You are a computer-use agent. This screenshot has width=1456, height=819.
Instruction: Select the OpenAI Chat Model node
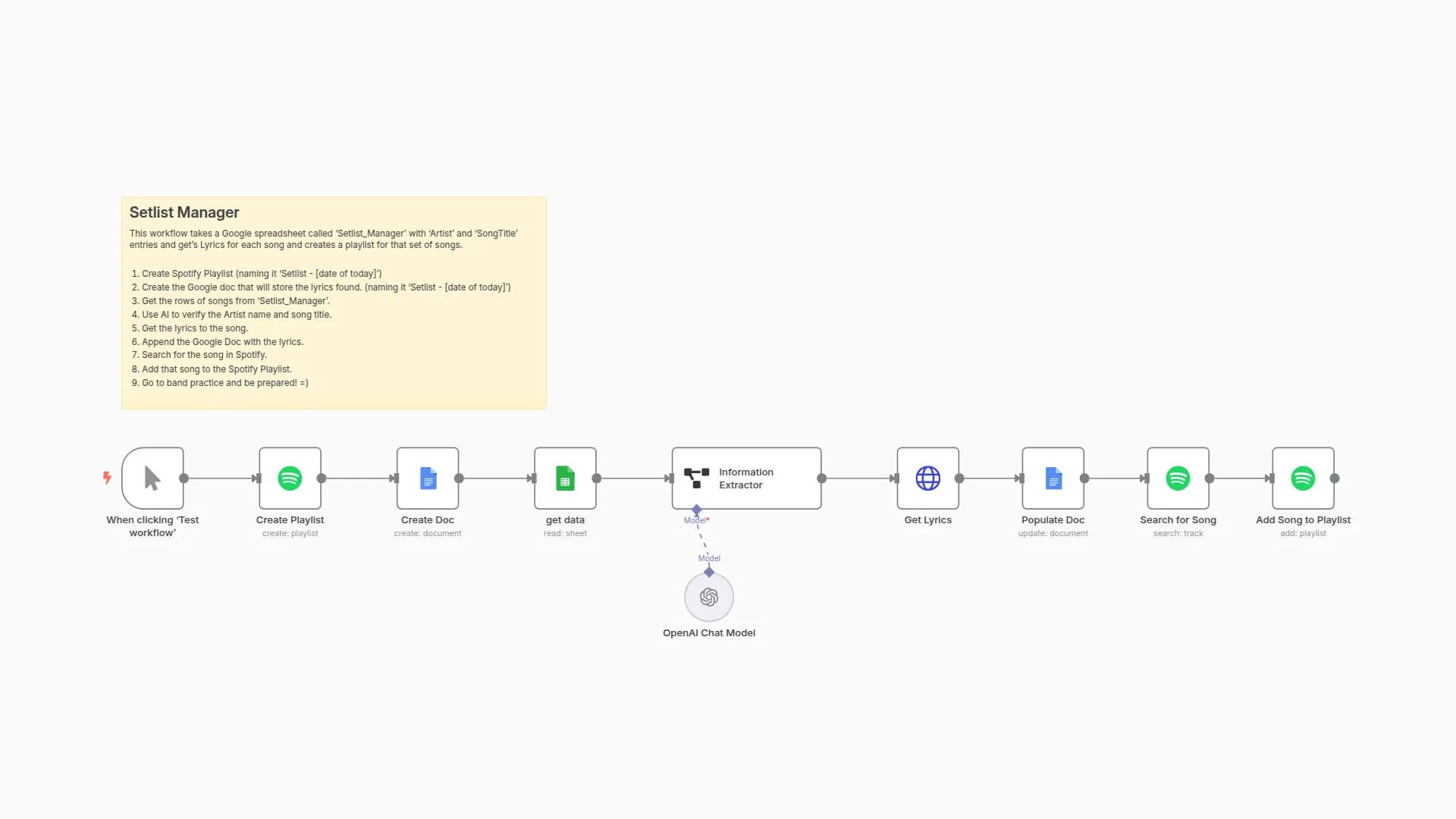click(x=709, y=597)
